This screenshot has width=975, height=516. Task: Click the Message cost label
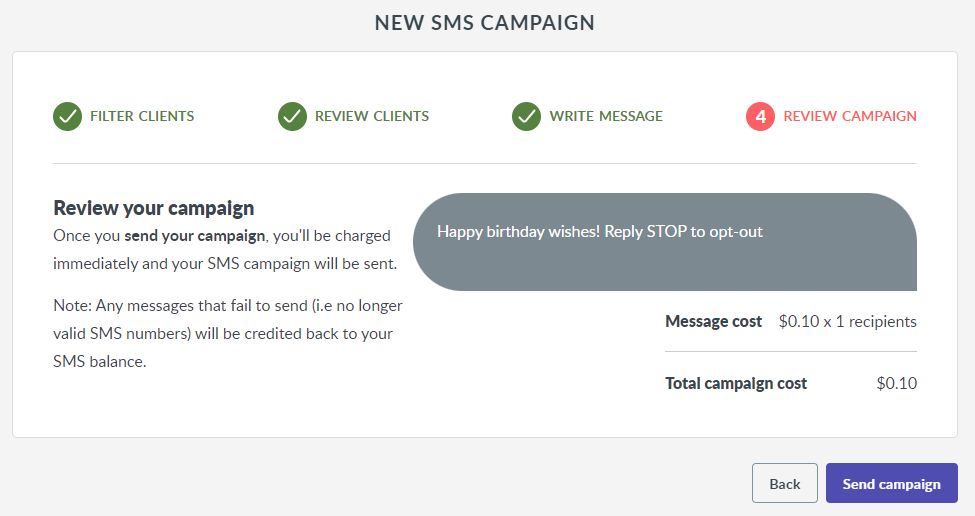pyautogui.click(x=713, y=321)
